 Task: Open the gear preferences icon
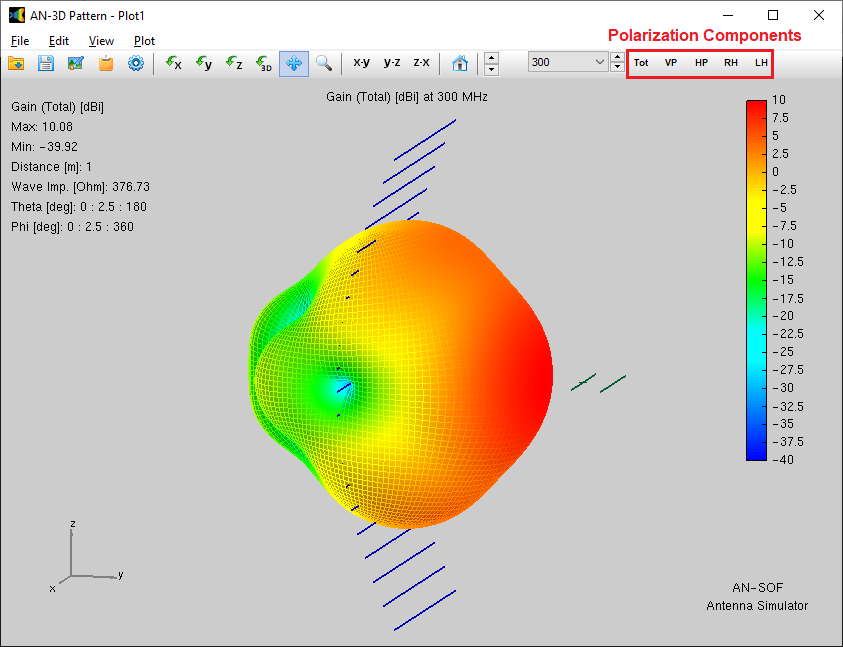point(136,63)
